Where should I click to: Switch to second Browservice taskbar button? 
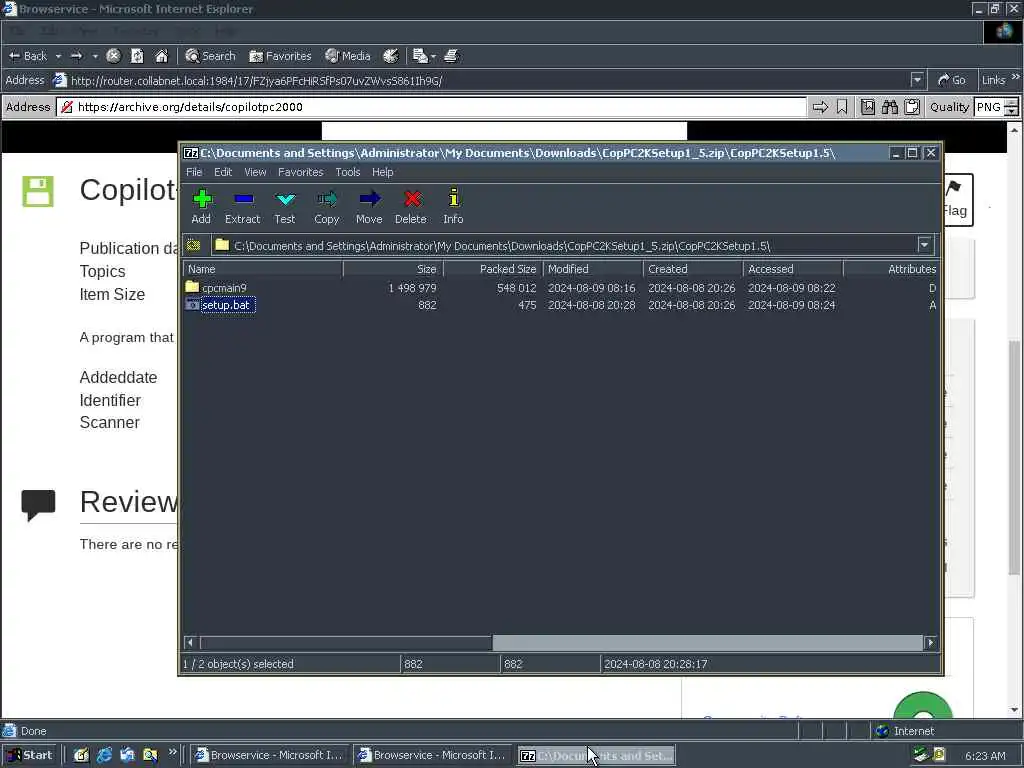(x=432, y=755)
